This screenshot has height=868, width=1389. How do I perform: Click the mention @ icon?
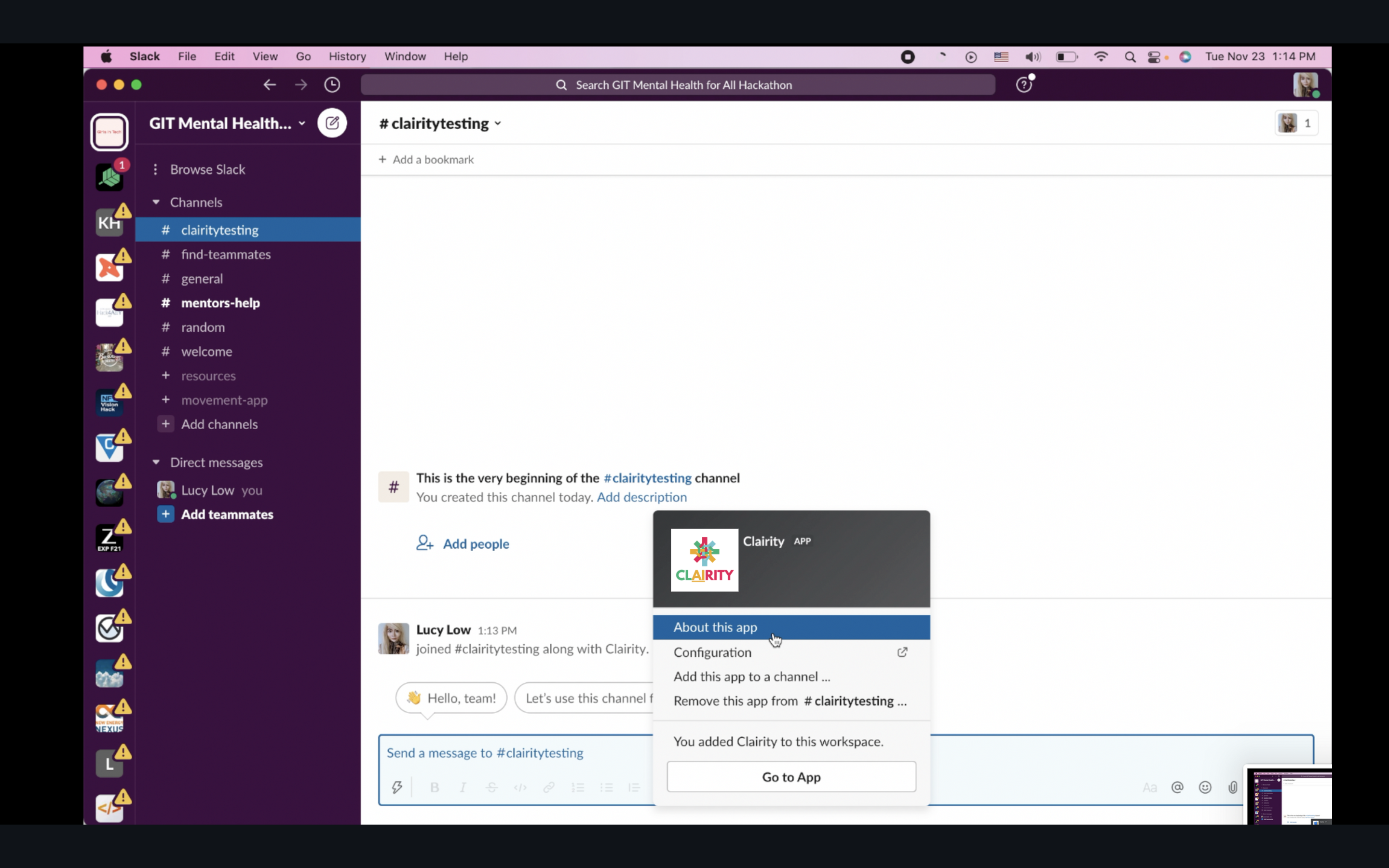(x=1177, y=787)
